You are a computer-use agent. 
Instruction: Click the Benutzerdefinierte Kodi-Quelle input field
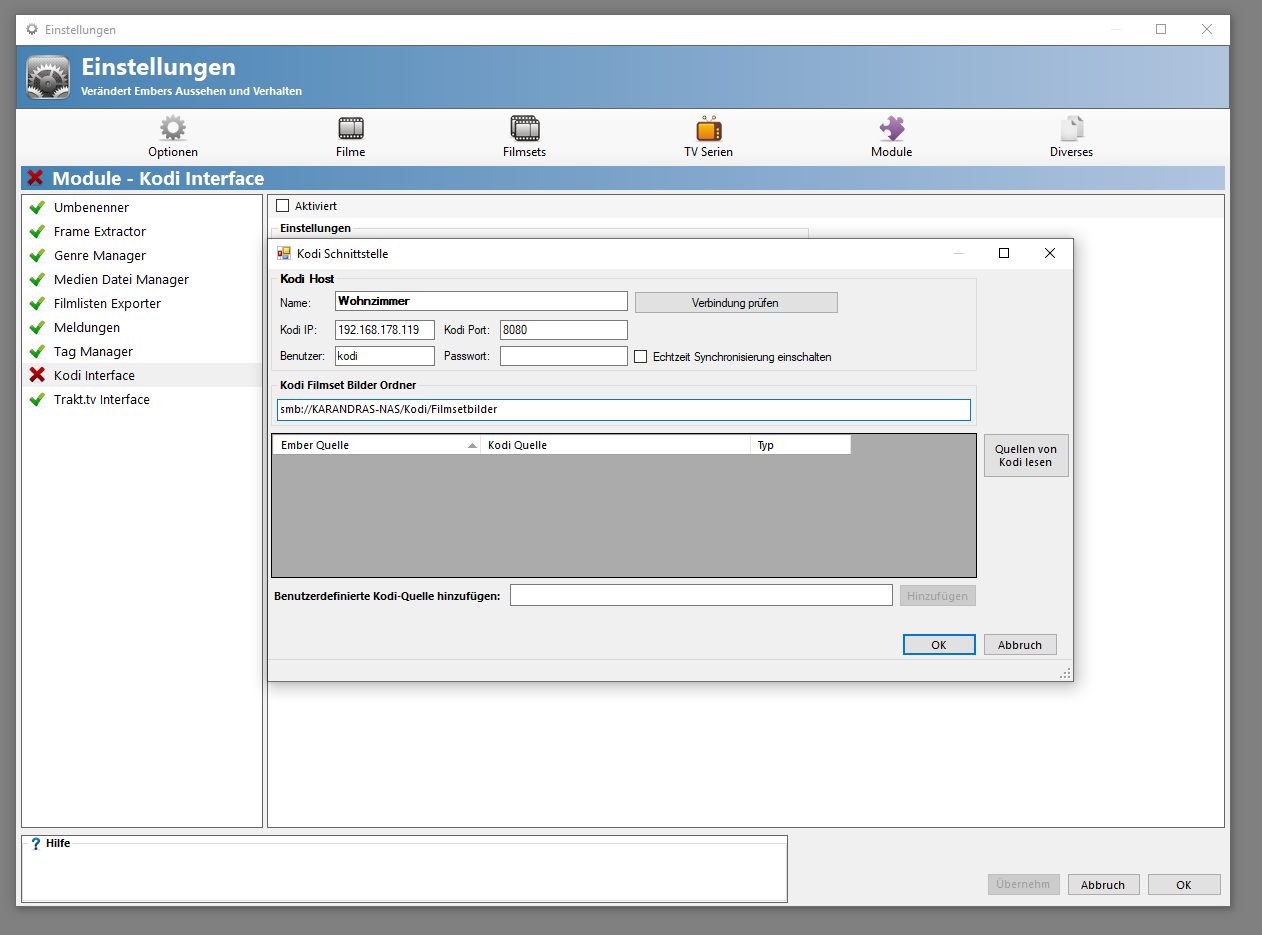click(x=701, y=595)
